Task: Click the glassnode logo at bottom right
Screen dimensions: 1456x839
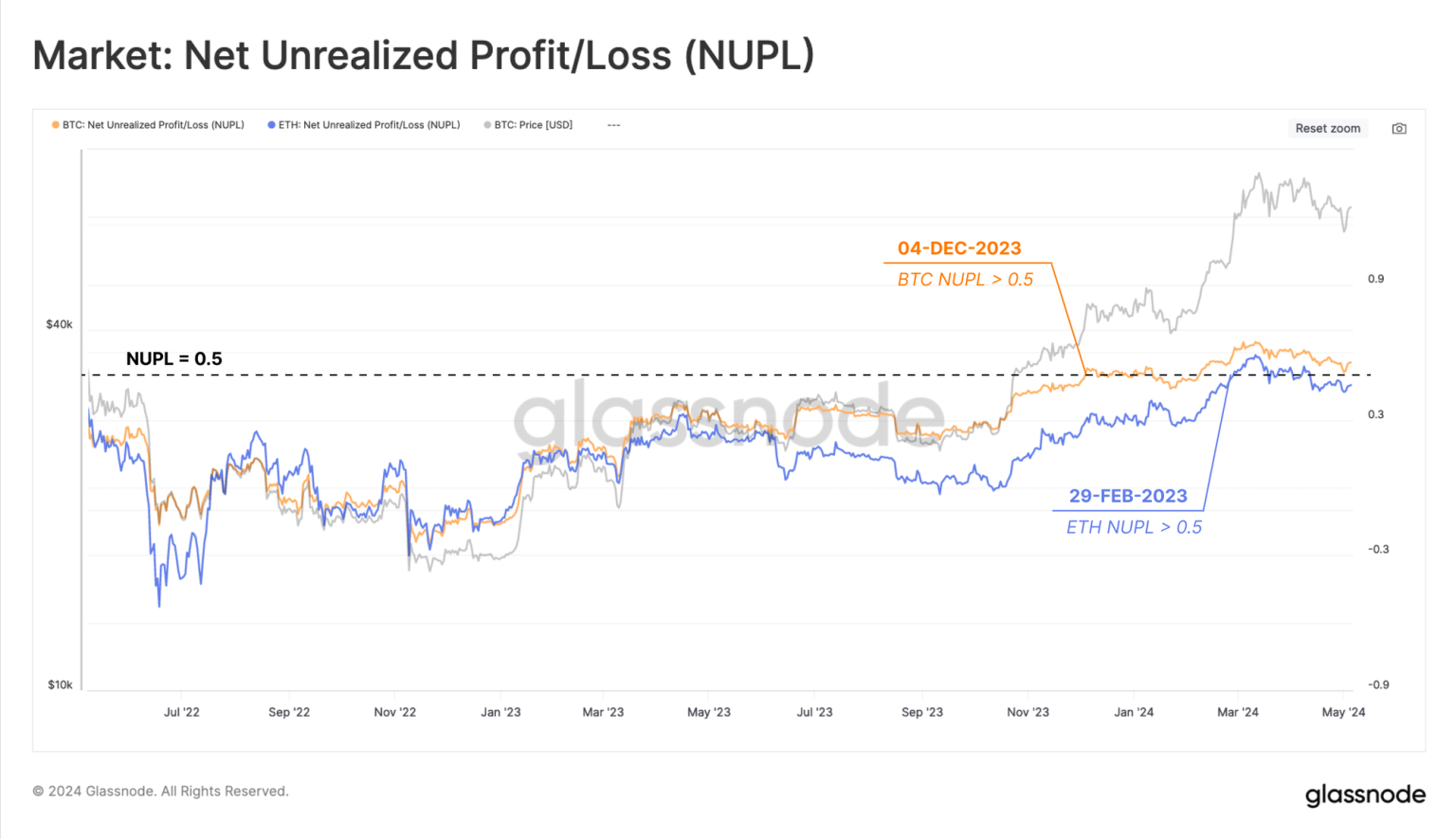Action: click(1365, 794)
